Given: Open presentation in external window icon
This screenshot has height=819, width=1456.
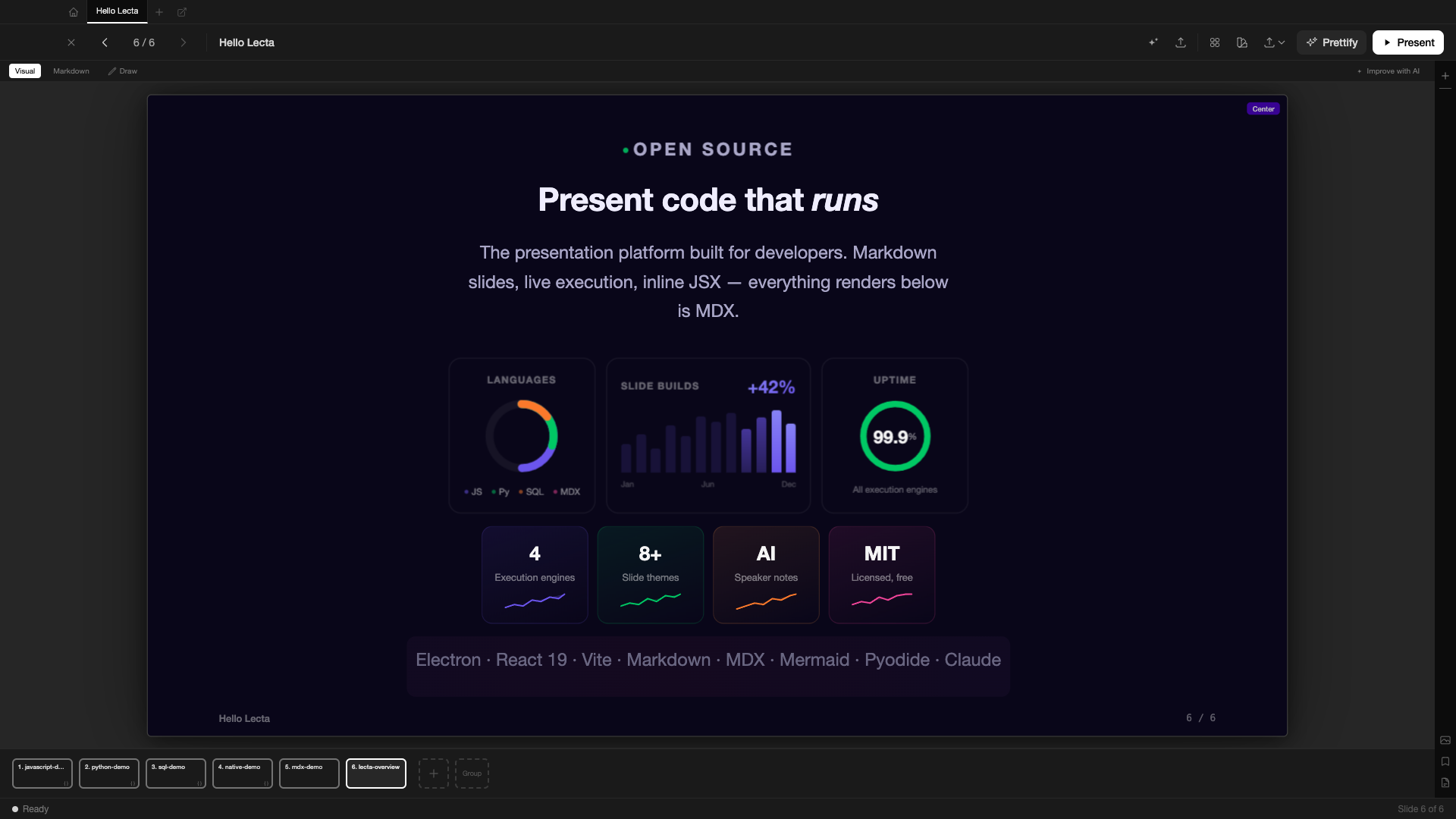Looking at the screenshot, I should point(182,12).
